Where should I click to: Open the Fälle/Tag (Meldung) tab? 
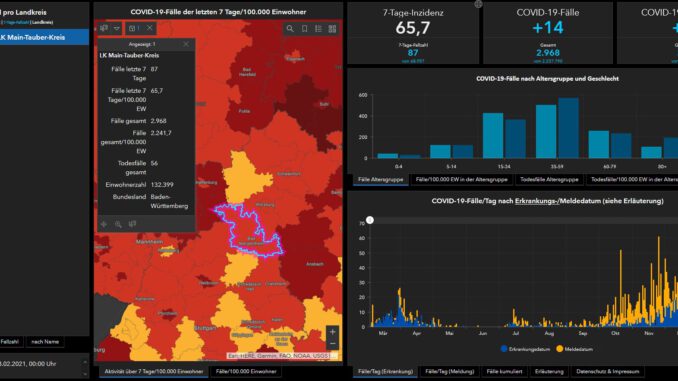click(449, 371)
